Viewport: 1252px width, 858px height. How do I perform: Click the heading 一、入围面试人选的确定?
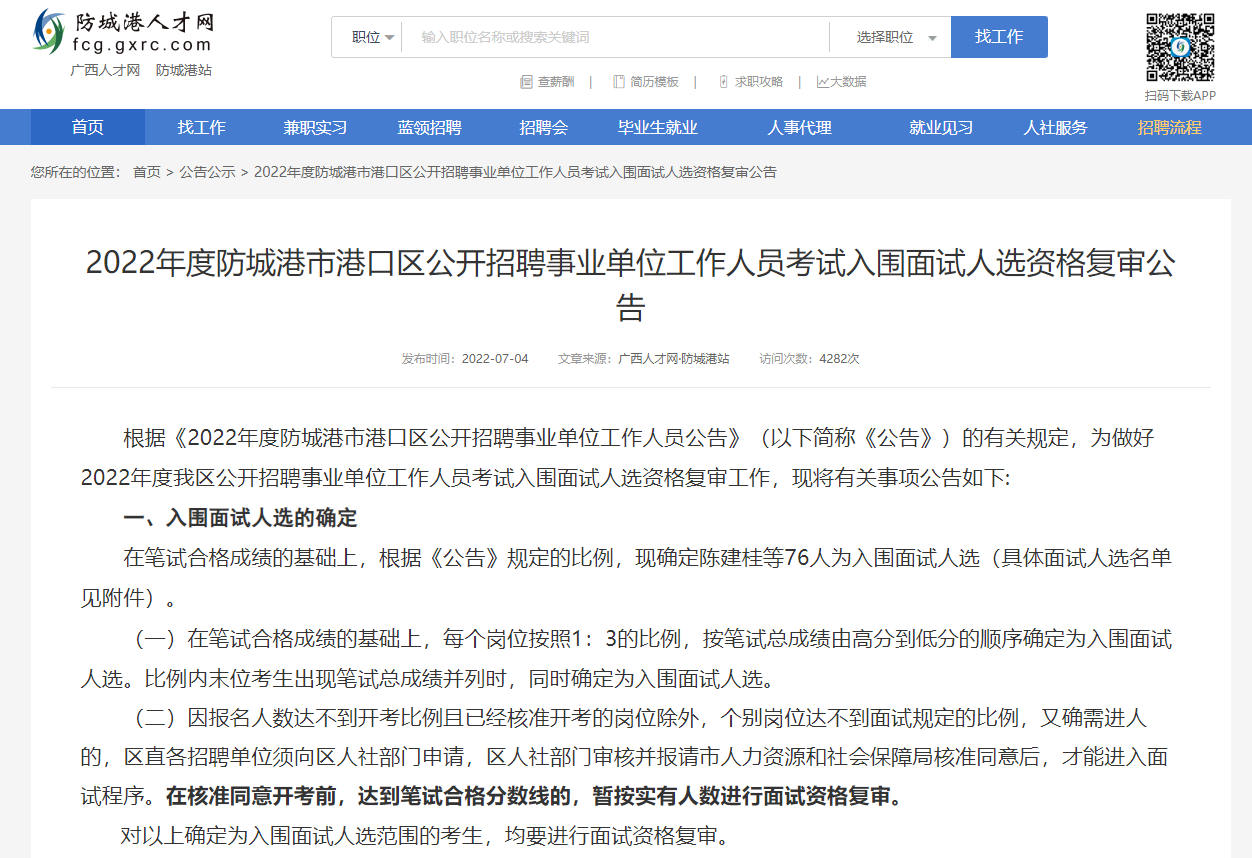(x=240, y=518)
